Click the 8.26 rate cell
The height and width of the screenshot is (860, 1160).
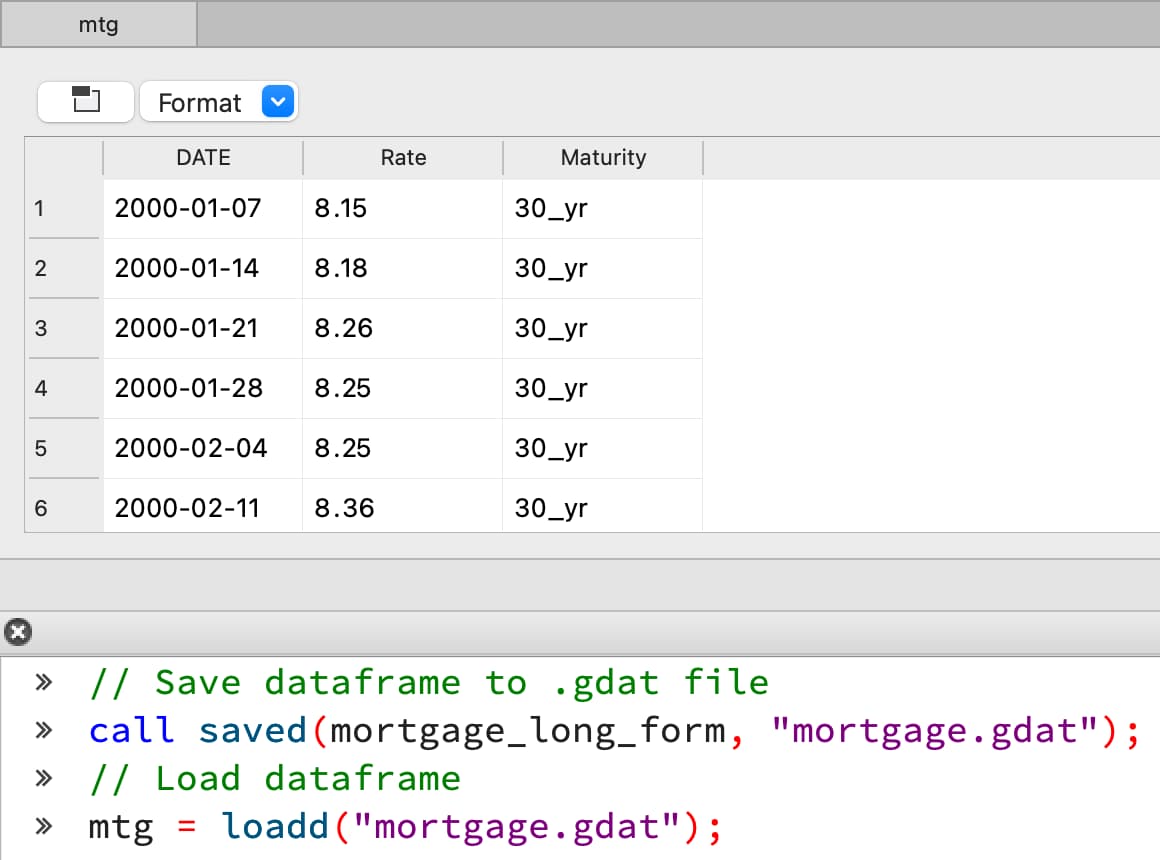pyautogui.click(x=343, y=329)
